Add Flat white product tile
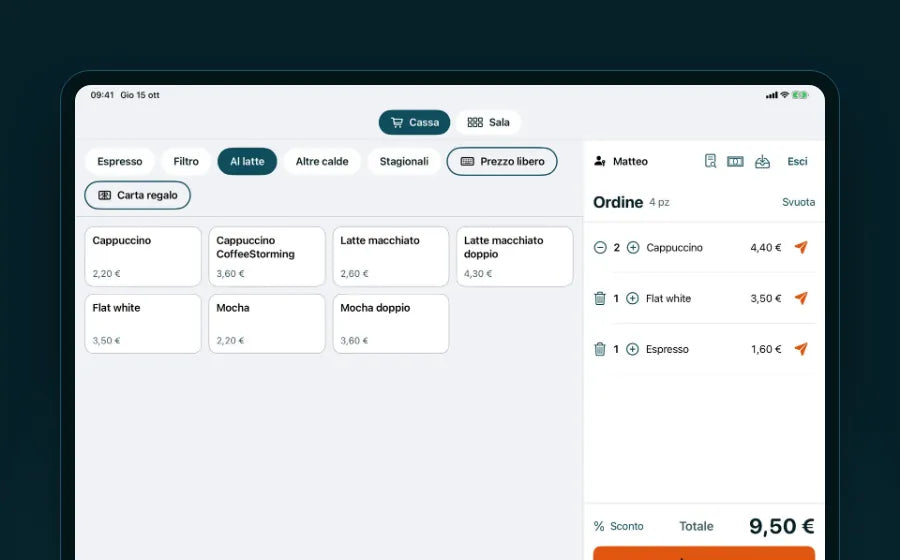Image resolution: width=900 pixels, height=560 pixels. click(143, 324)
